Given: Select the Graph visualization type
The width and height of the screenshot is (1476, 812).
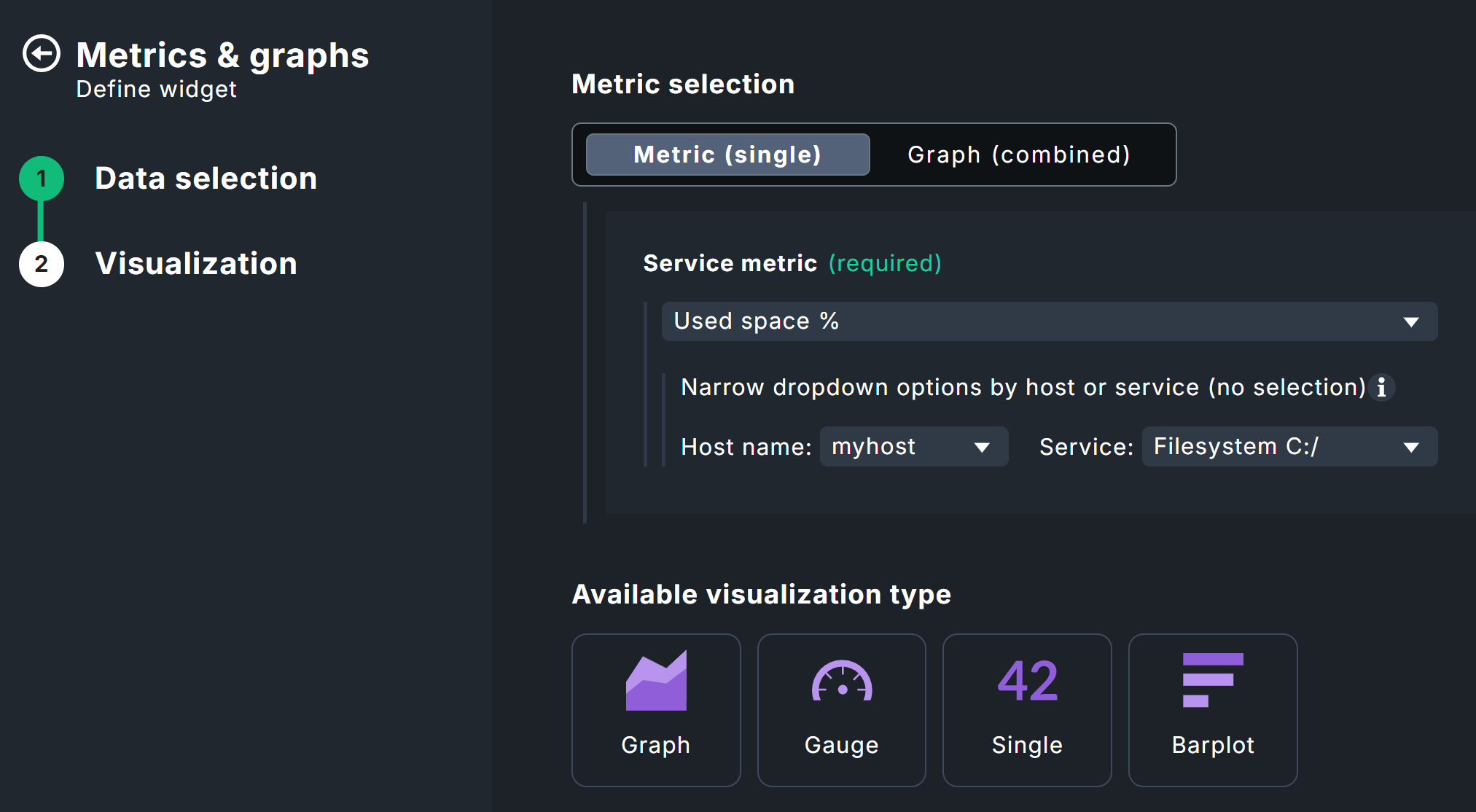Looking at the screenshot, I should click(x=655, y=709).
